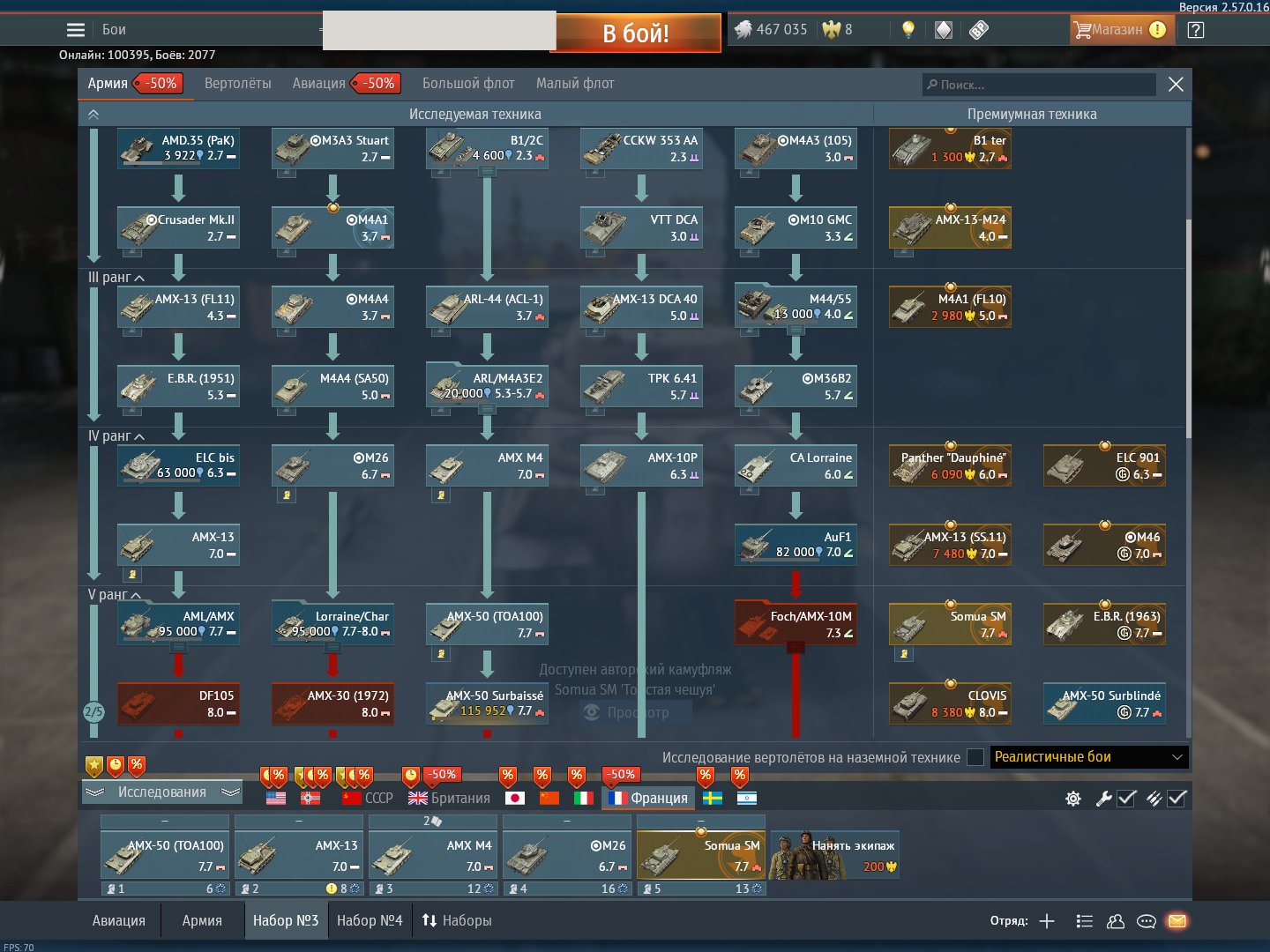Click the 2/5 rank progress indicator
The image size is (1270, 952).
(93, 711)
